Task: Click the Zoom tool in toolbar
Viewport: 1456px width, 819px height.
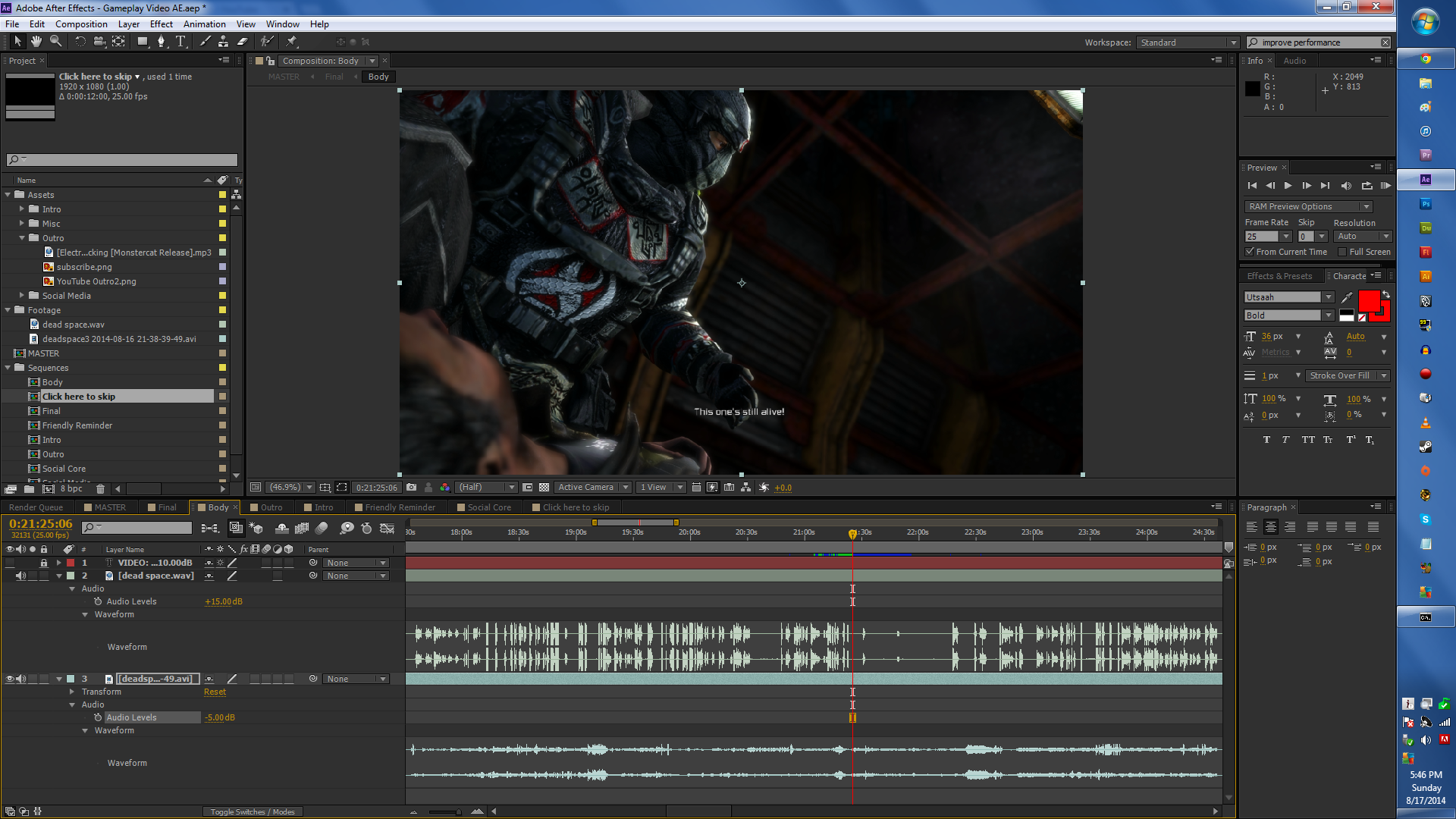Action: (x=55, y=41)
